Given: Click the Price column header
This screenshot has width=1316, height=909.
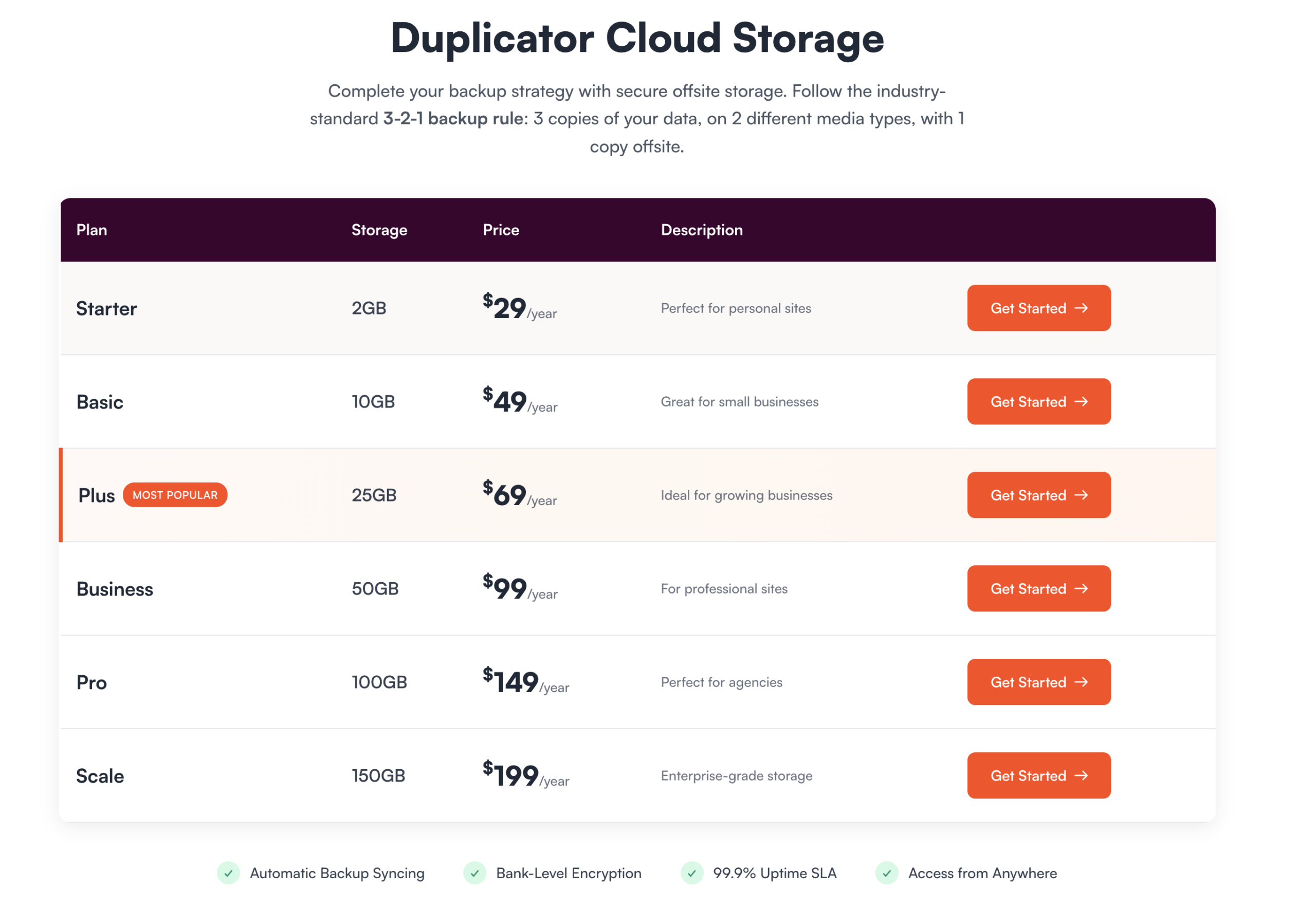Looking at the screenshot, I should (501, 230).
